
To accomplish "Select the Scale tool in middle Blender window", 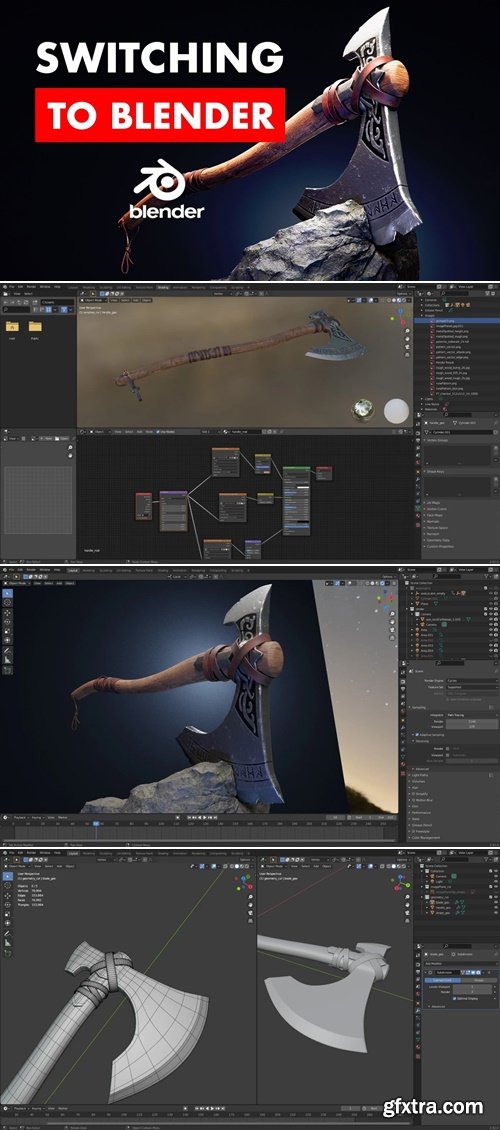I will click(7, 630).
